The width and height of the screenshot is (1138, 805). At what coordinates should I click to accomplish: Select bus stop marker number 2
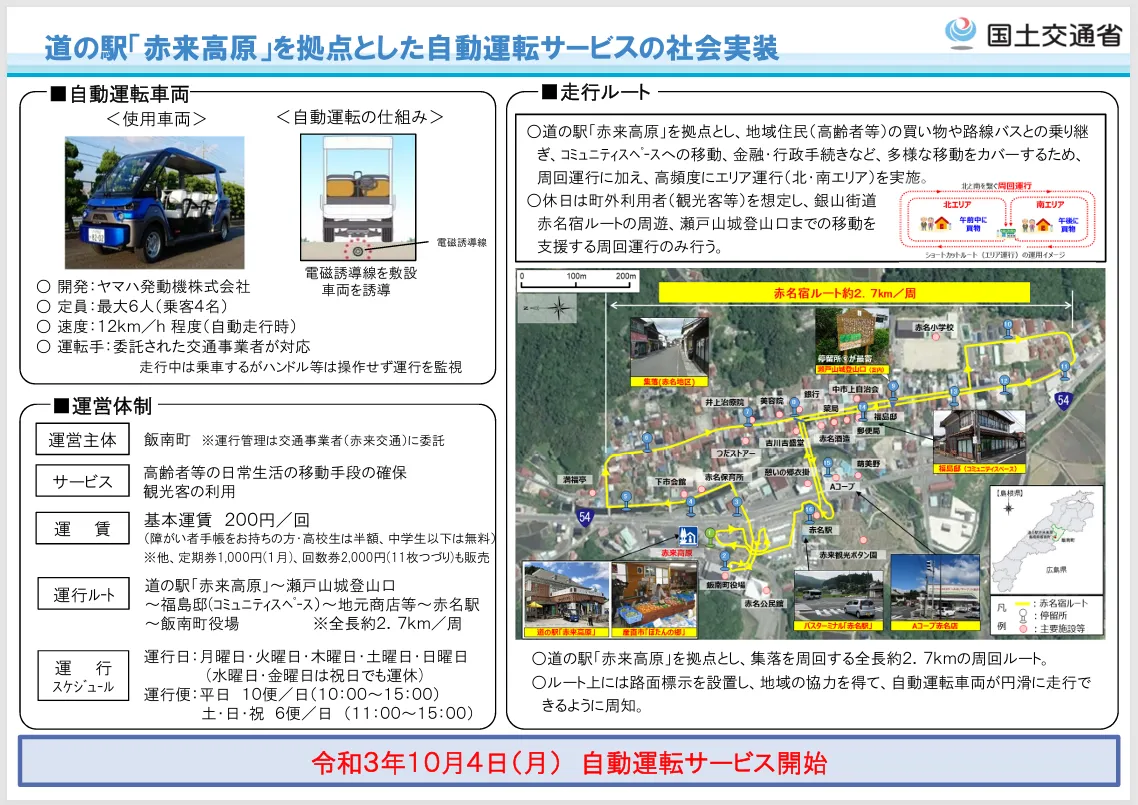(x=724, y=560)
